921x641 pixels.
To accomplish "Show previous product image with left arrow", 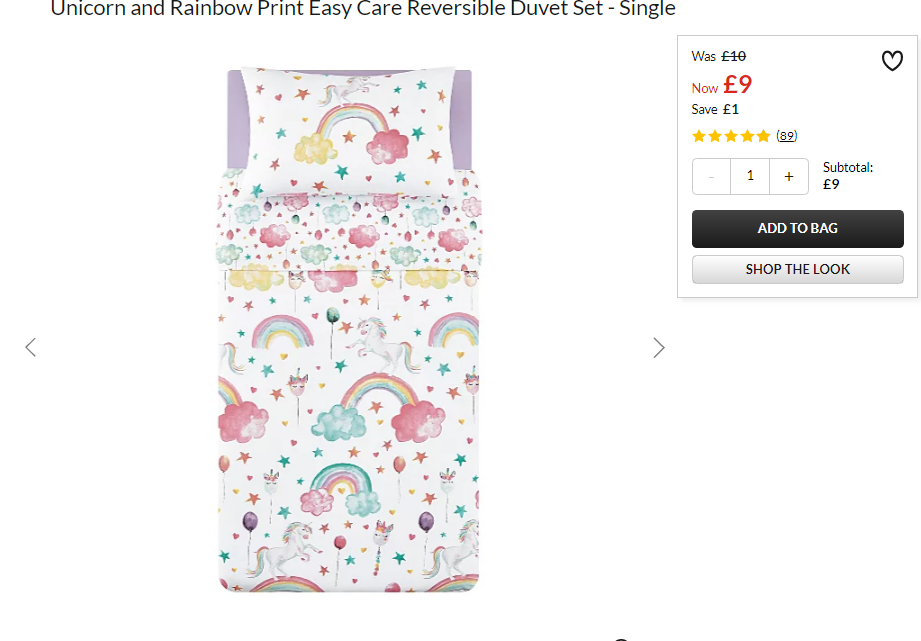I will [31, 347].
